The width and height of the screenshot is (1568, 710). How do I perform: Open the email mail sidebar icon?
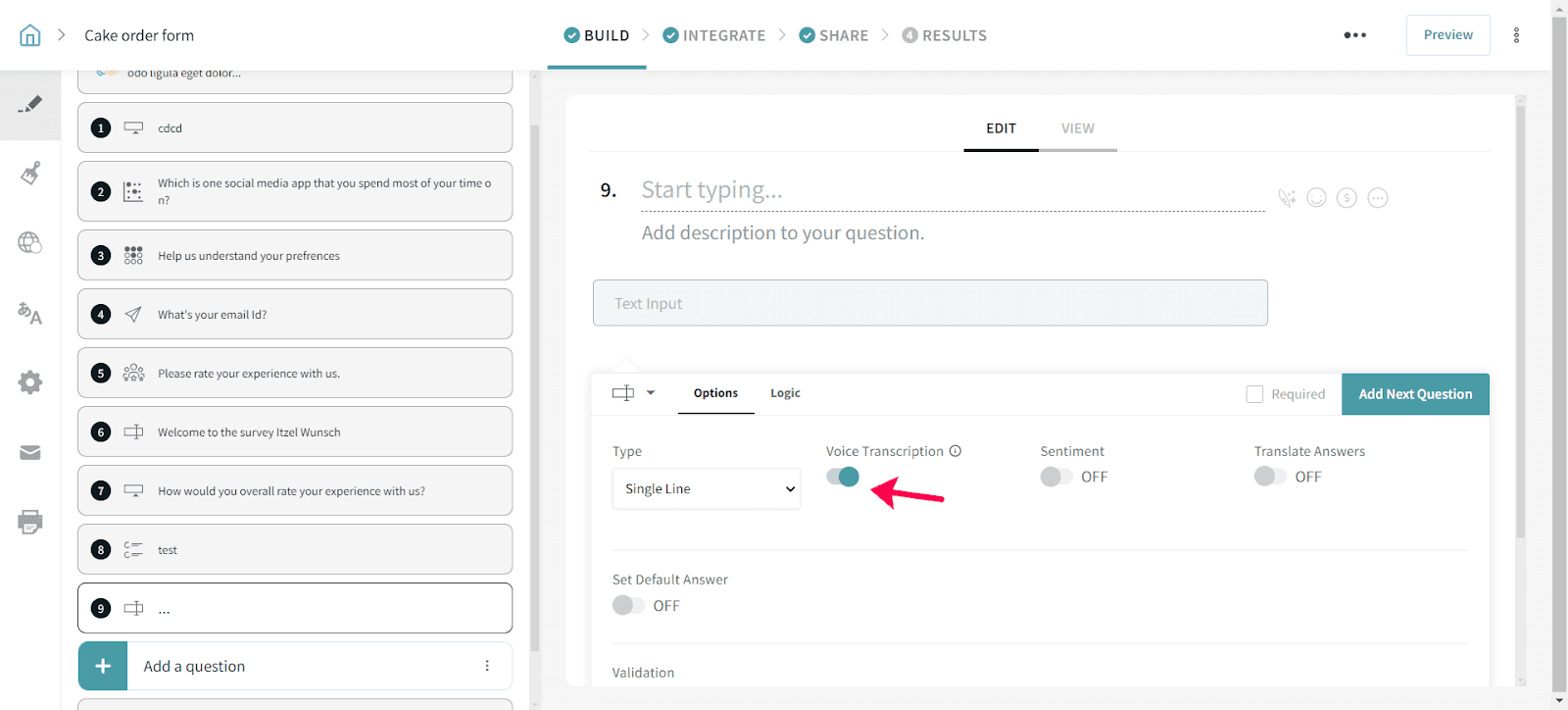pos(30,452)
